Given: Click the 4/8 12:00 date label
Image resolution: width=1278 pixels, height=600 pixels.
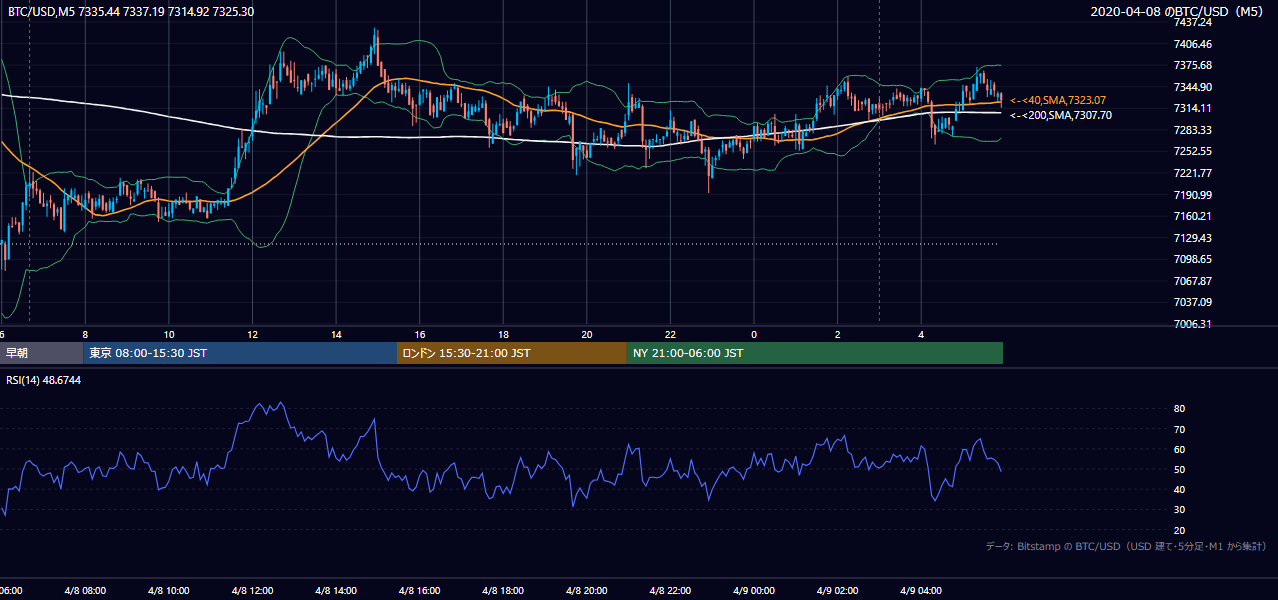Looking at the screenshot, I should pos(253,591).
